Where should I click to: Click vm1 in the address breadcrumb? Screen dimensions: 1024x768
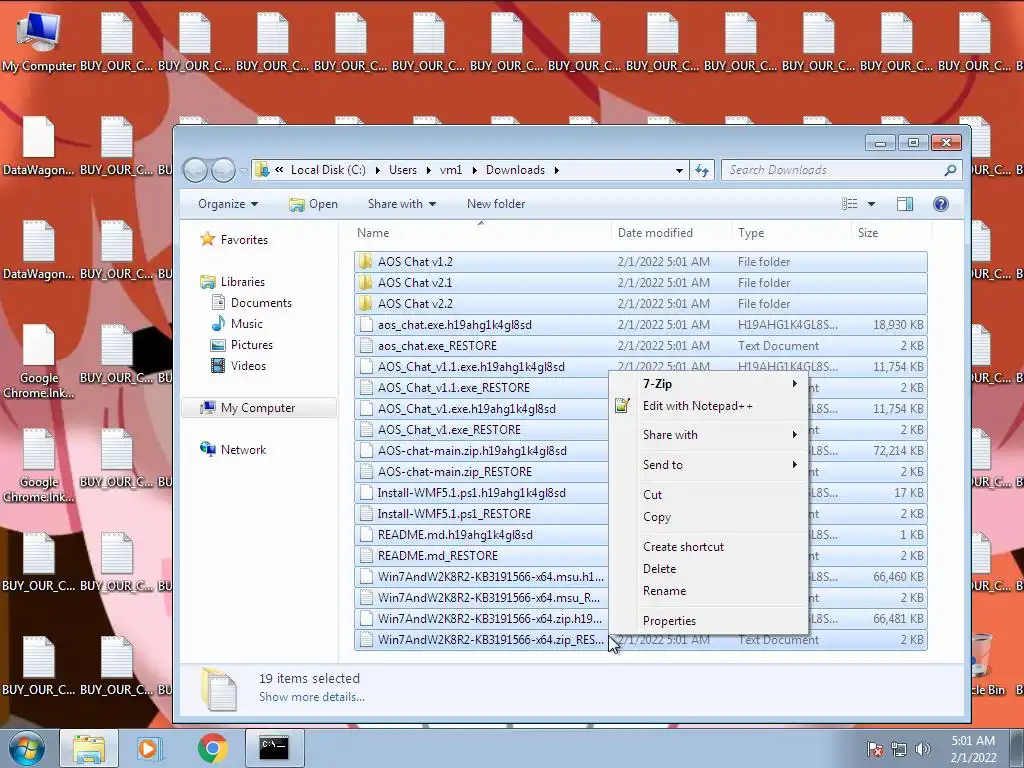(x=451, y=170)
